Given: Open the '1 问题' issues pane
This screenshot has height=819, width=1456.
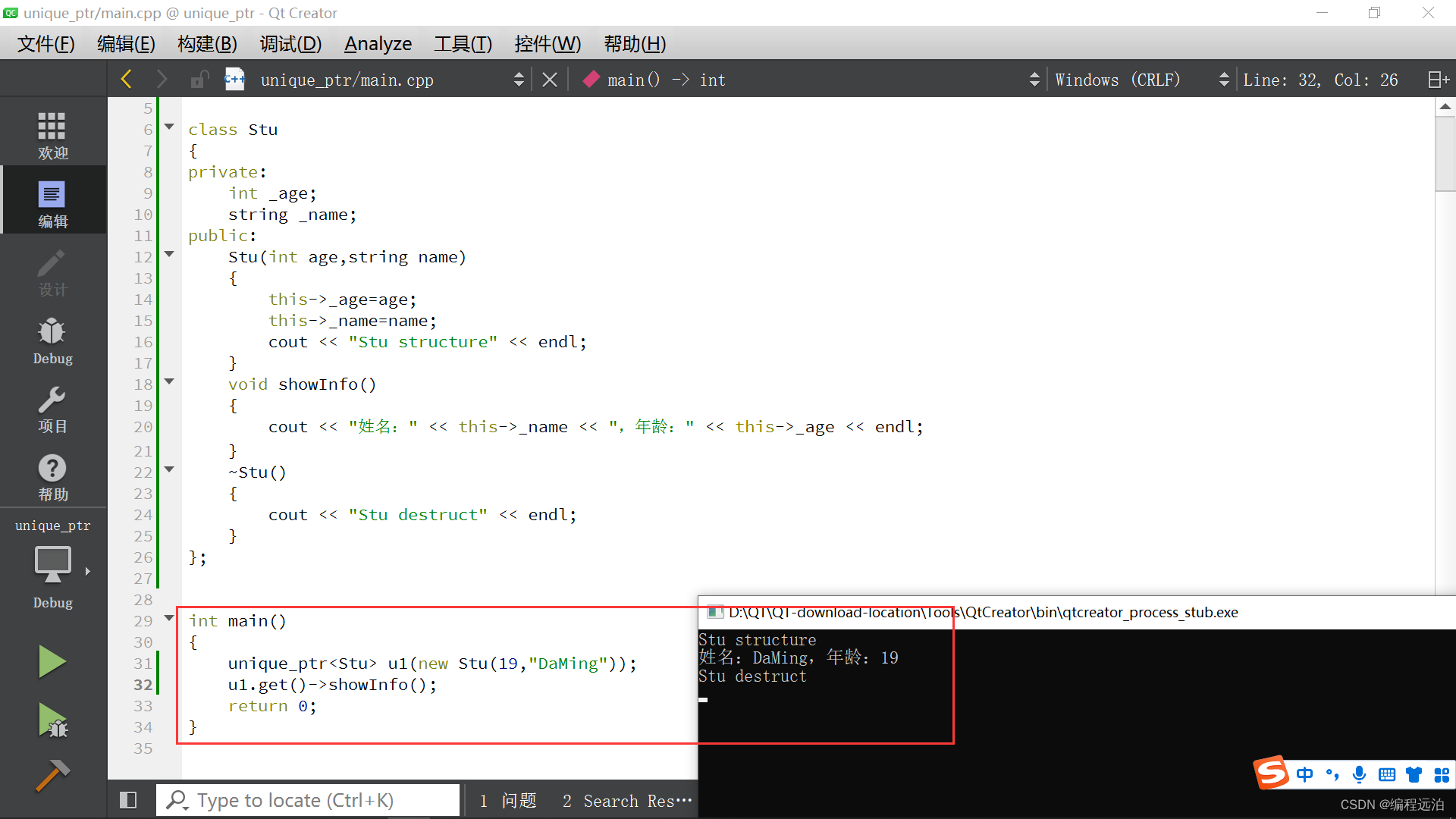Looking at the screenshot, I should [x=508, y=800].
